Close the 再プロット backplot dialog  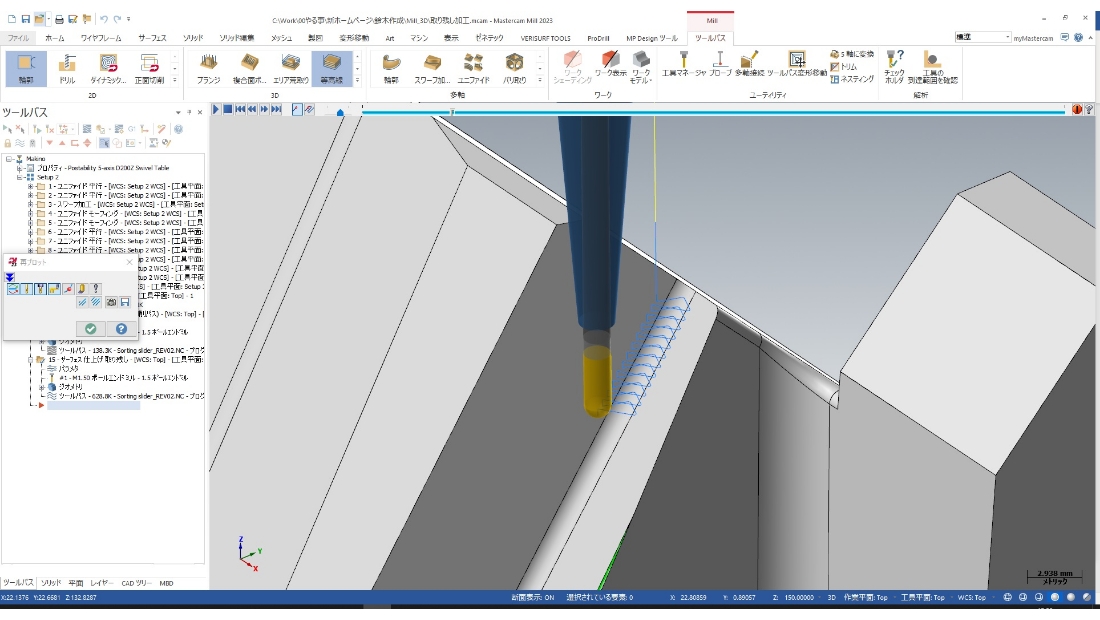pos(129,262)
